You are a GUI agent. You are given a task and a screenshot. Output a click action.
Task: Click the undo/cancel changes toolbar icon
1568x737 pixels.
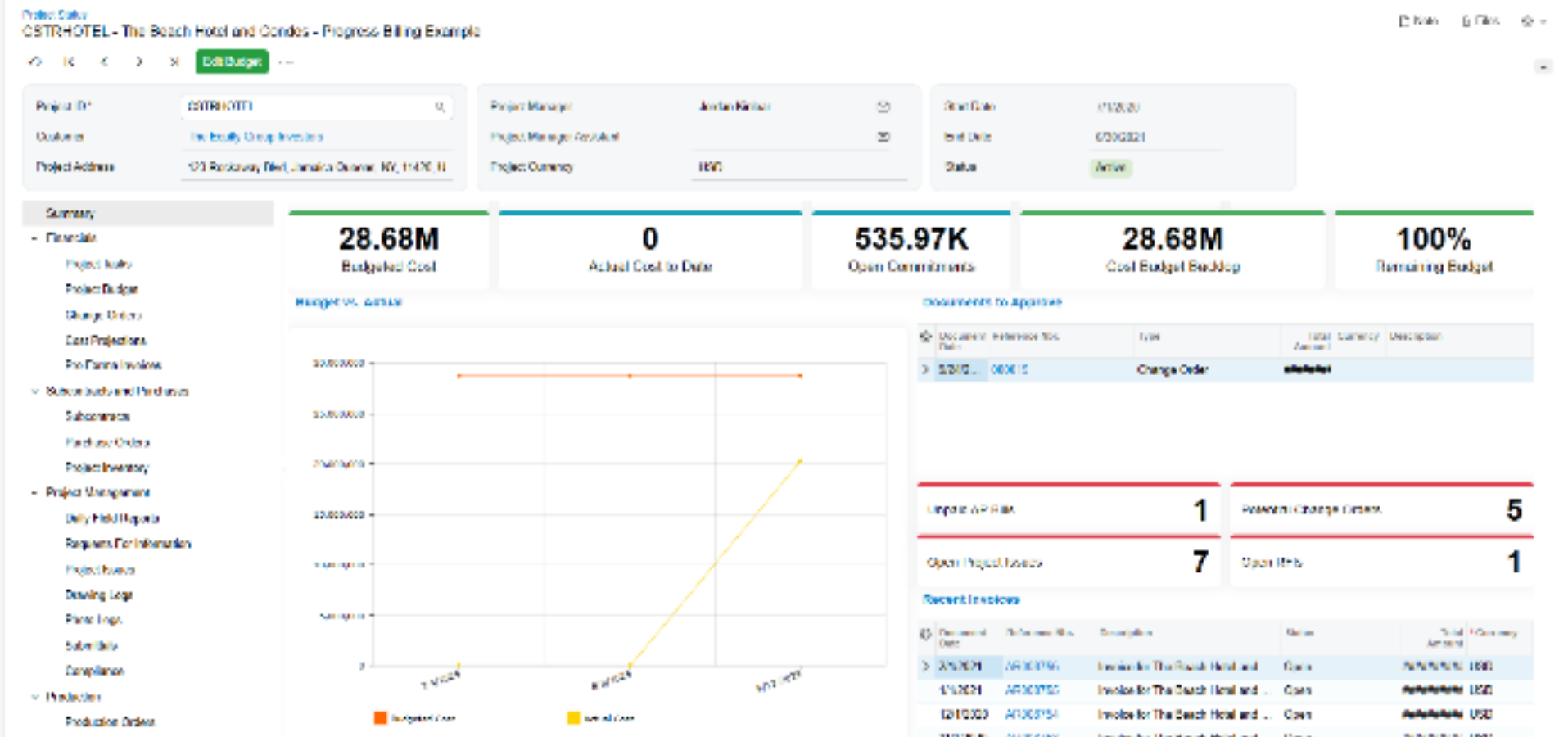[x=34, y=61]
